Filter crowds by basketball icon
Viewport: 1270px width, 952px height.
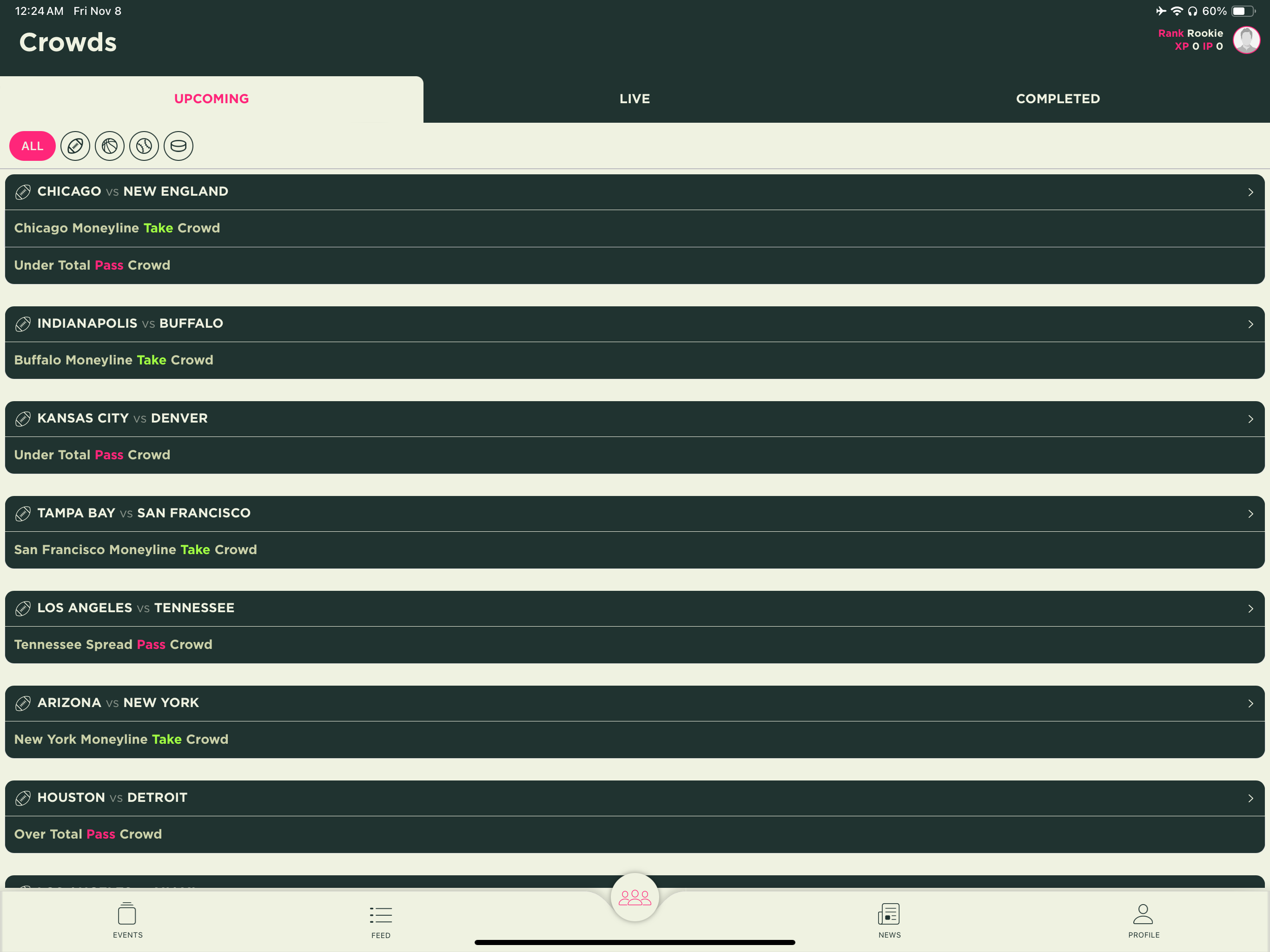click(x=110, y=146)
